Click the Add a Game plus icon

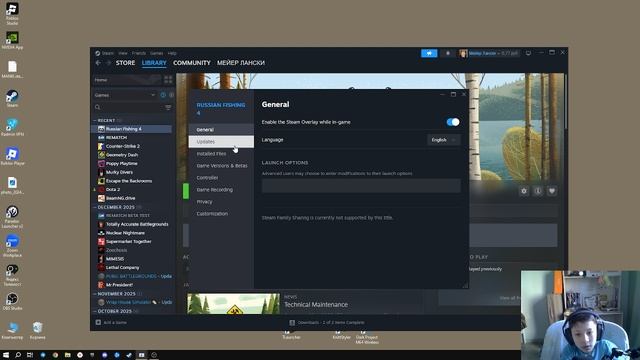(x=98, y=322)
